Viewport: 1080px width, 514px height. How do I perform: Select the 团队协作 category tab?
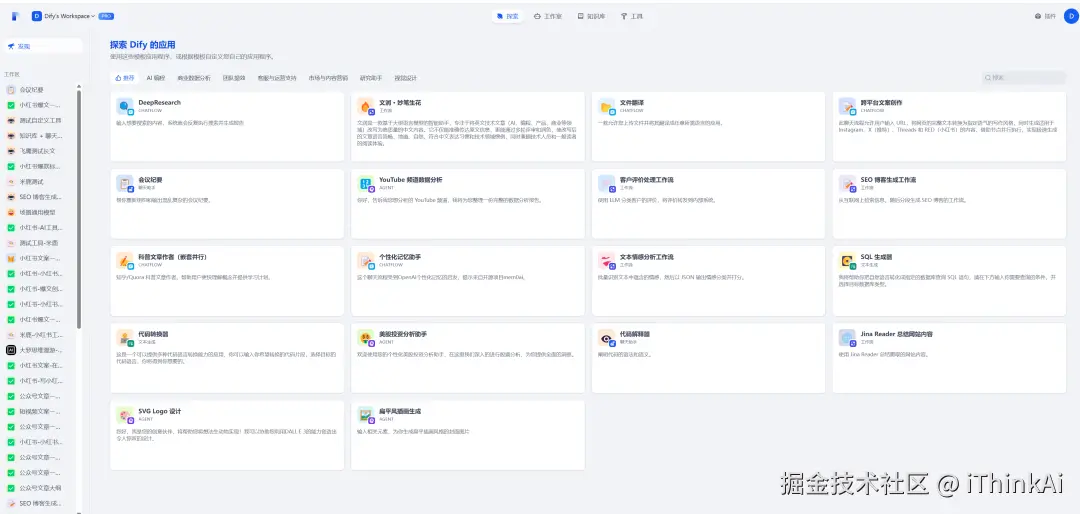[233, 78]
